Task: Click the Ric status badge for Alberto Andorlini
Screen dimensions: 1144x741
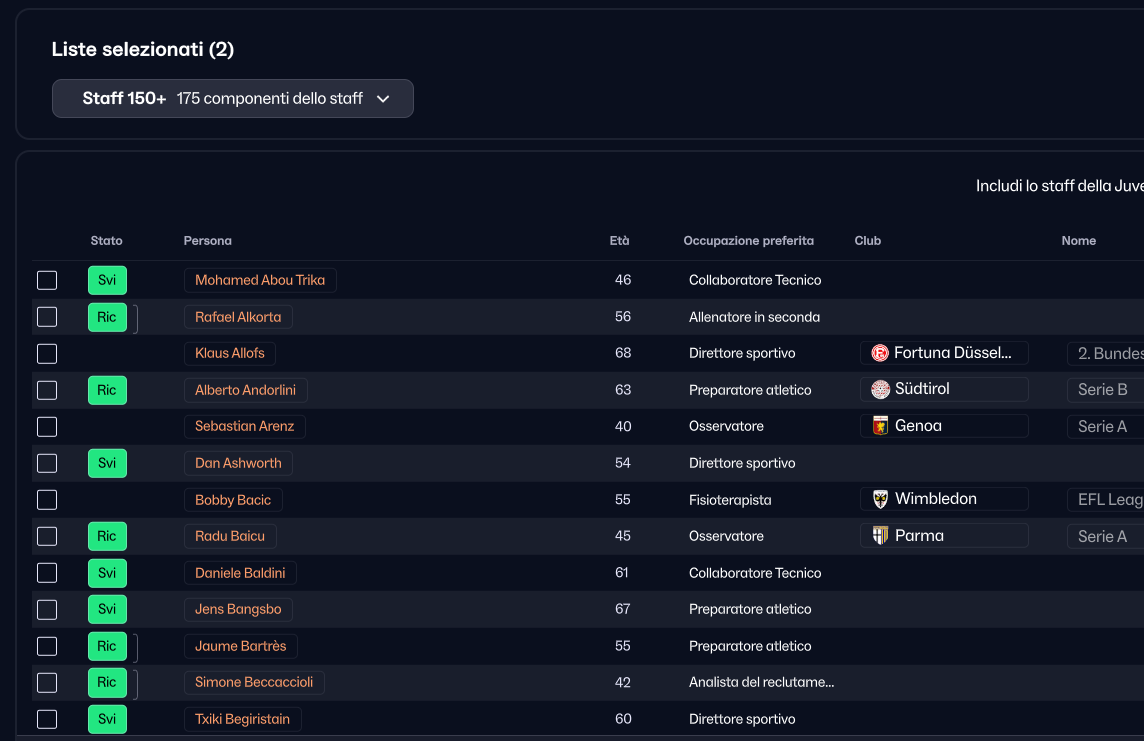Action: pyautogui.click(x=107, y=390)
